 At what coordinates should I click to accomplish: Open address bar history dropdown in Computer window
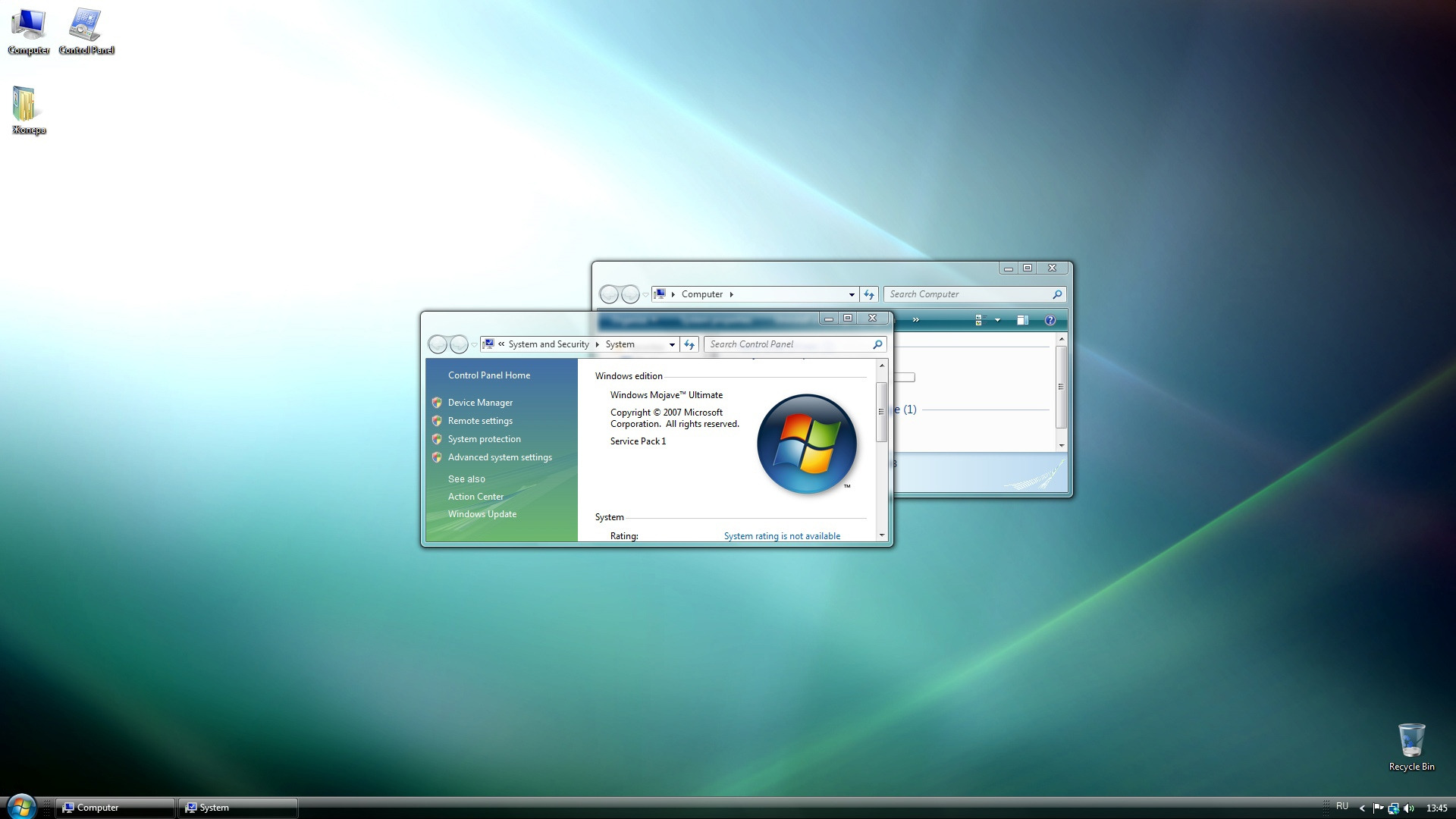pyautogui.click(x=852, y=294)
